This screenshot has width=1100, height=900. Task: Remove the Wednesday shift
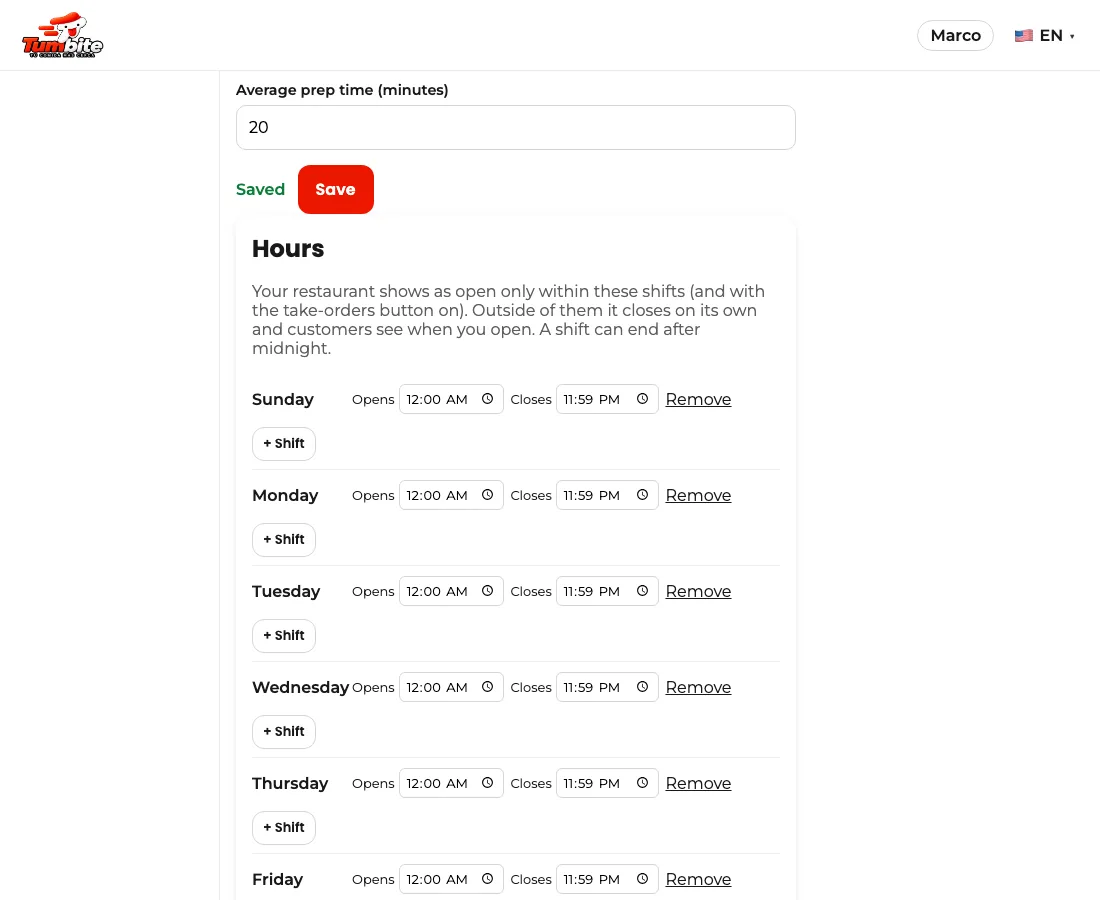pyautogui.click(x=698, y=687)
